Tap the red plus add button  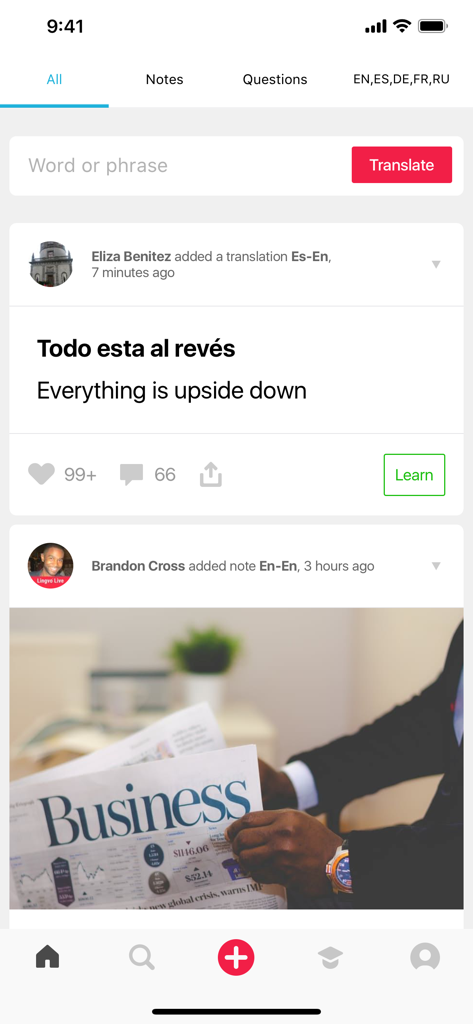click(x=236, y=957)
